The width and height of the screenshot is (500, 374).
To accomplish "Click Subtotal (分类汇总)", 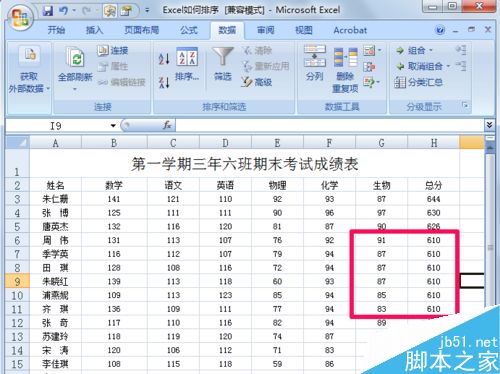I will pyautogui.click(x=419, y=82).
